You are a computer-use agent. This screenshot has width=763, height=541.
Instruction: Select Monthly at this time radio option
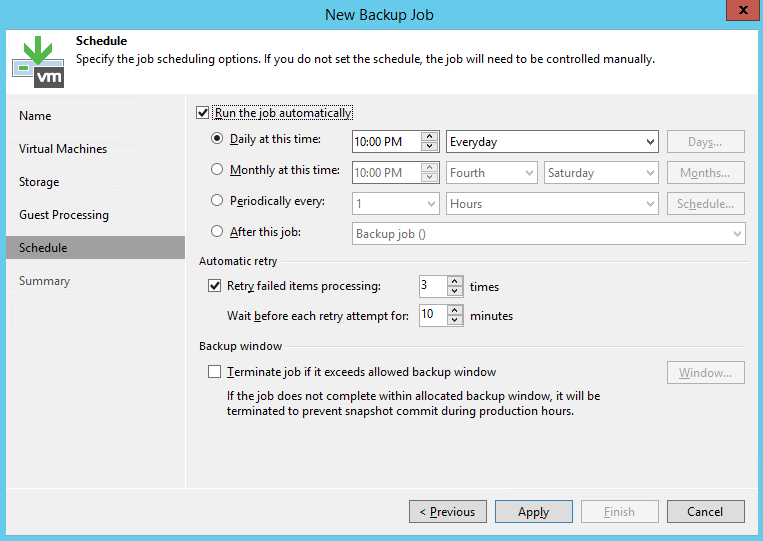coord(217,171)
